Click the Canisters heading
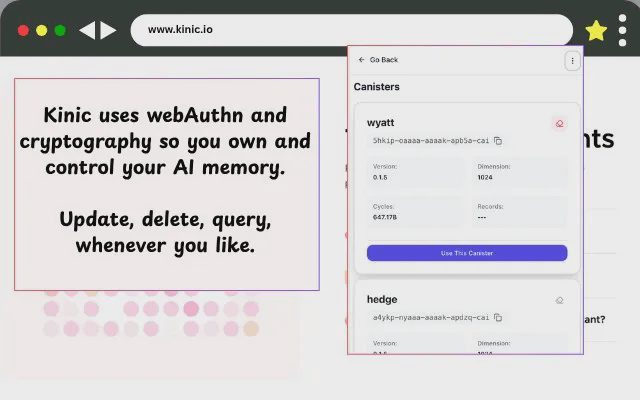640x400 pixels. (x=376, y=87)
